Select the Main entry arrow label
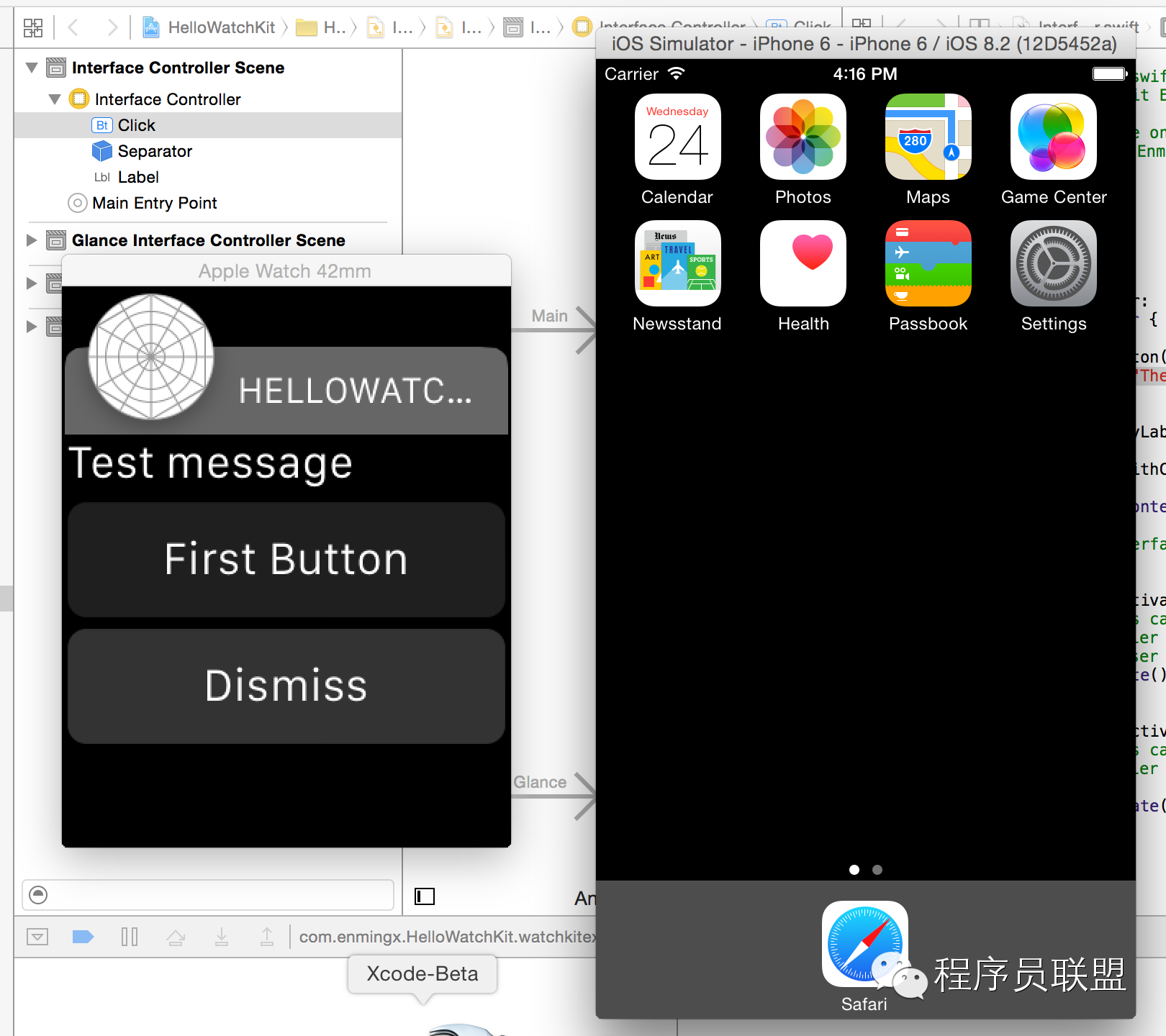 [550, 316]
